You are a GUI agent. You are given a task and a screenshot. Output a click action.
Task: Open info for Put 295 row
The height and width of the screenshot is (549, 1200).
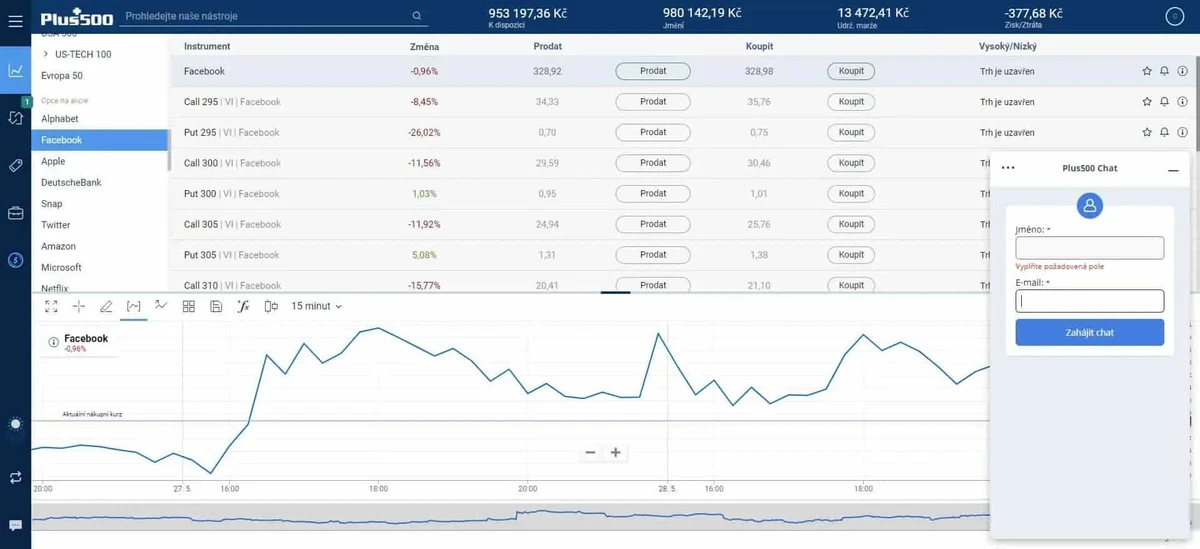(1182, 132)
